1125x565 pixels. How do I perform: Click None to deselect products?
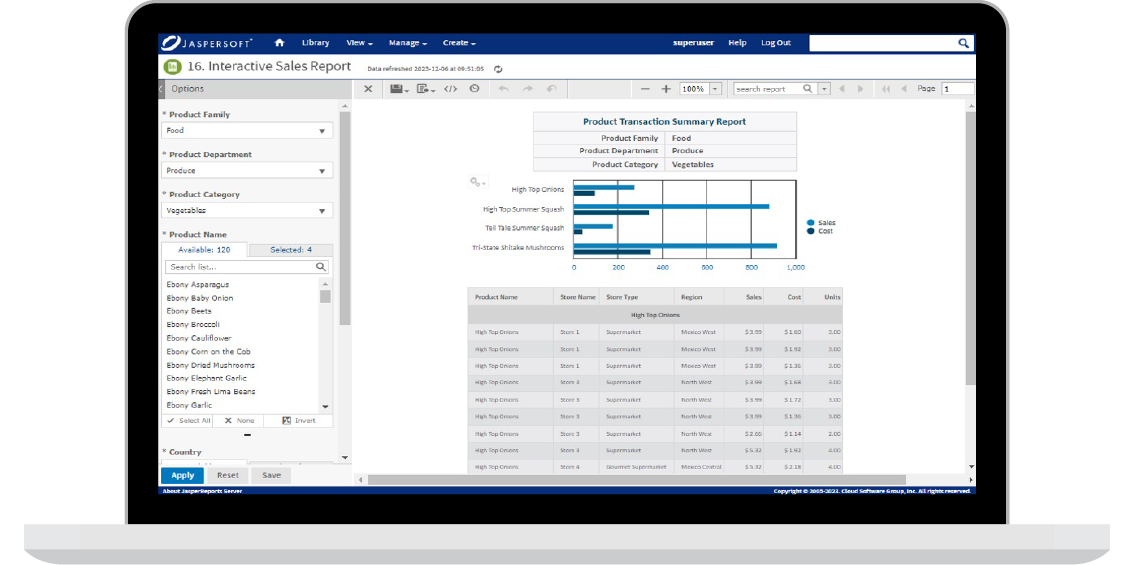click(238, 421)
